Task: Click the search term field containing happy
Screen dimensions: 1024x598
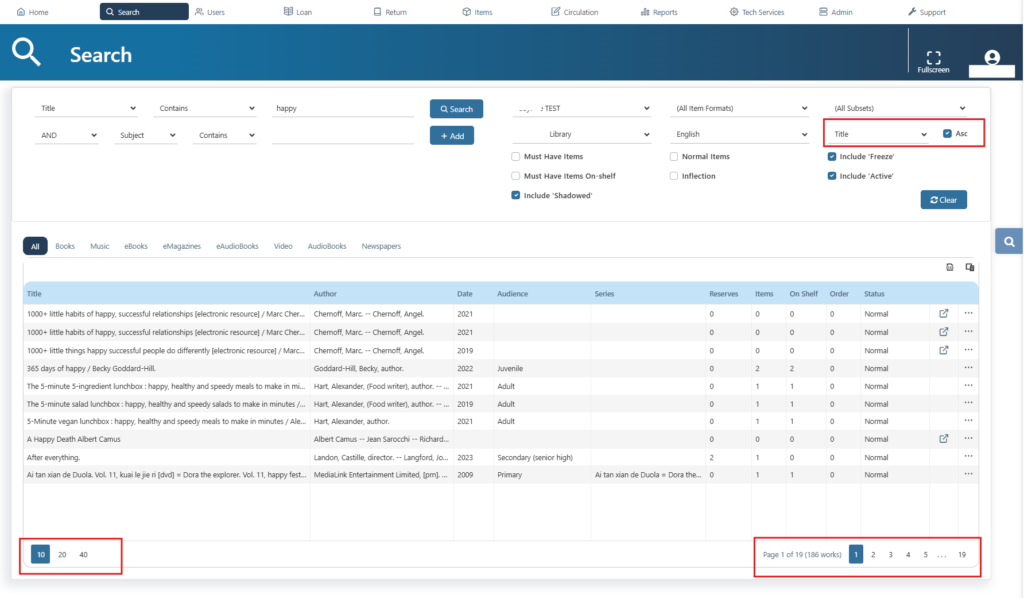Action: (343, 108)
